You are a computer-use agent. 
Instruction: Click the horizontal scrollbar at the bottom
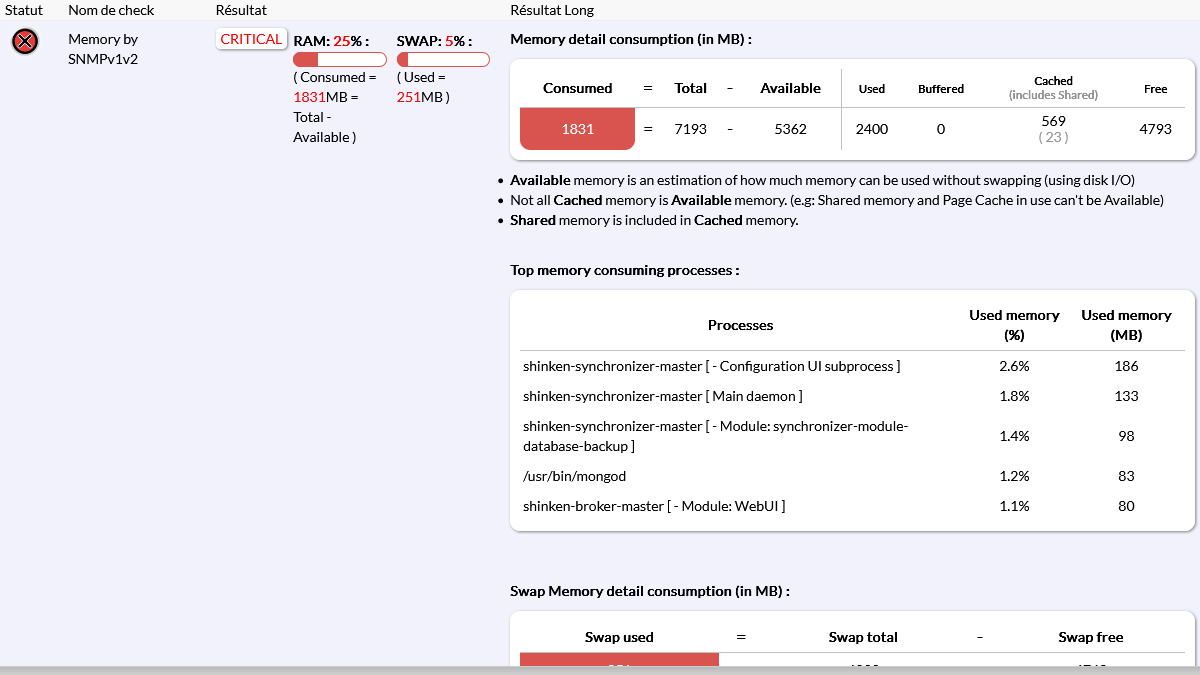click(x=600, y=670)
